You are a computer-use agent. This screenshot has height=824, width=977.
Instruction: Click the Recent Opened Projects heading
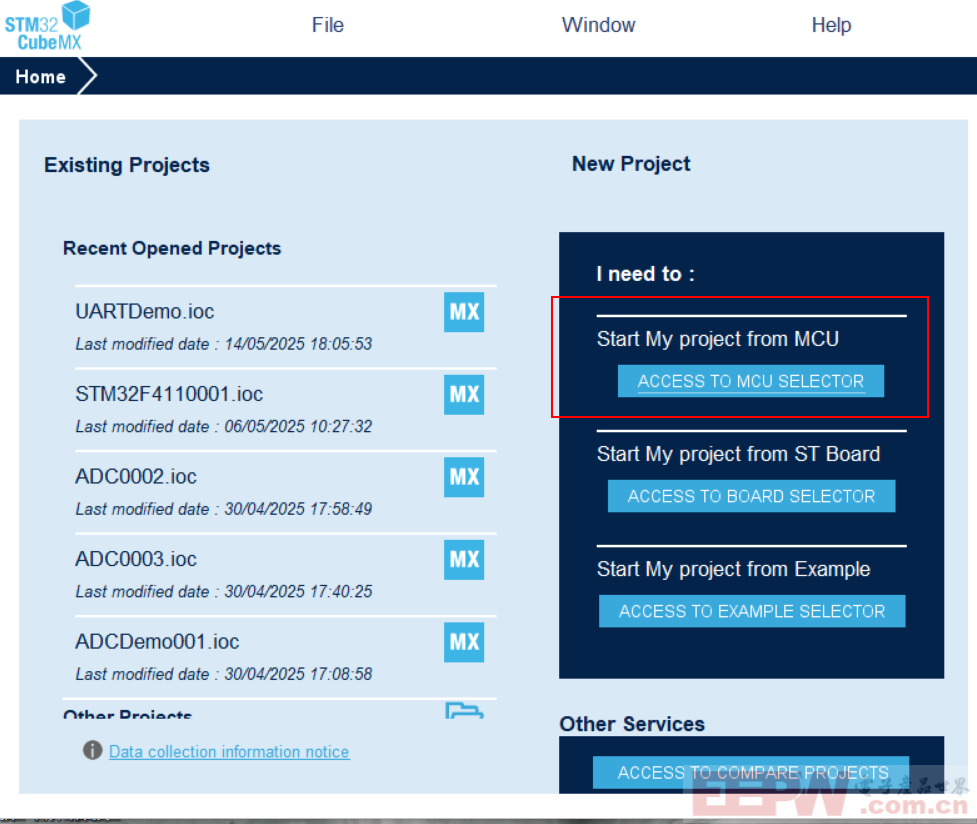point(172,248)
